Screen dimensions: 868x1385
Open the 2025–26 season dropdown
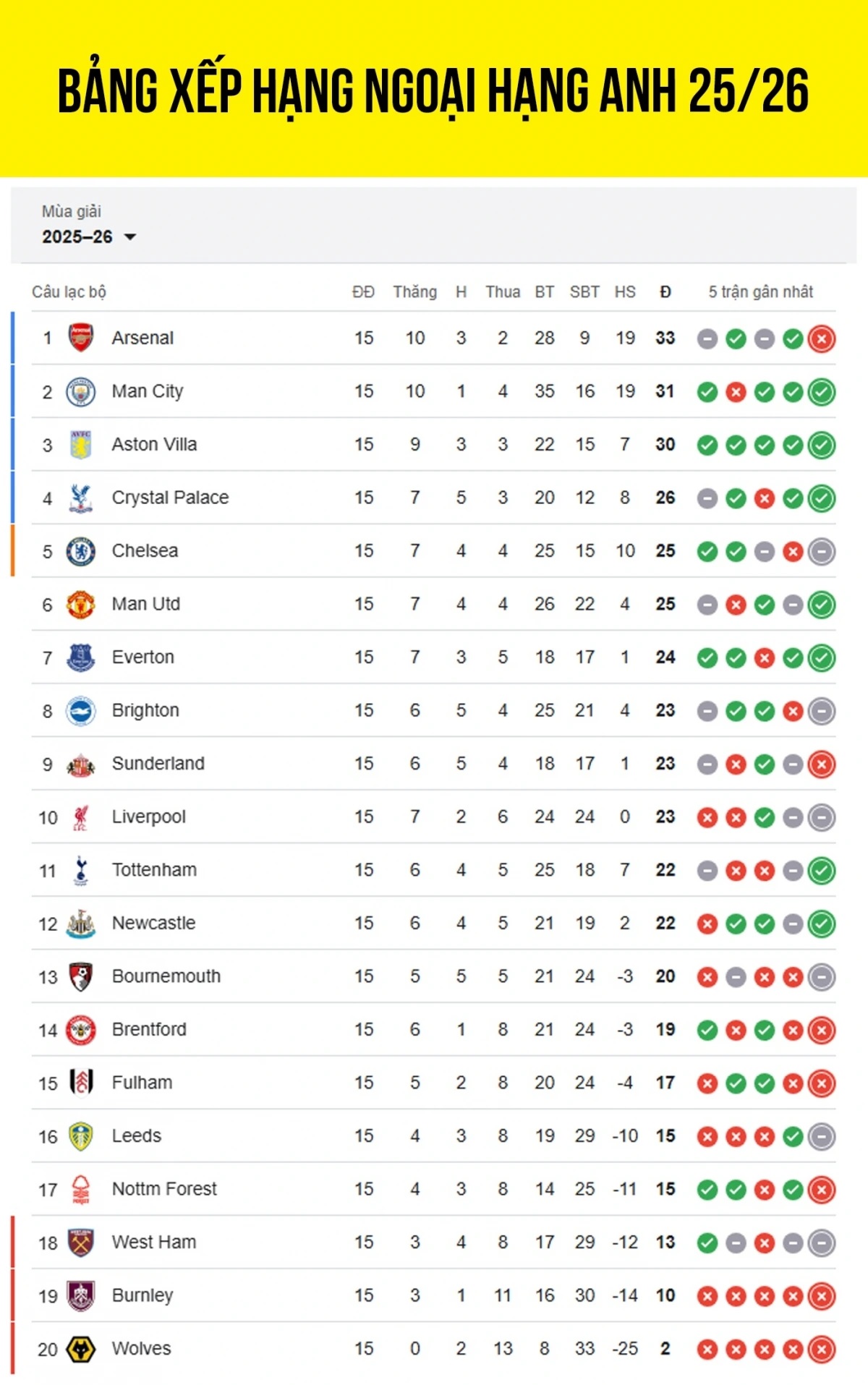[89, 236]
